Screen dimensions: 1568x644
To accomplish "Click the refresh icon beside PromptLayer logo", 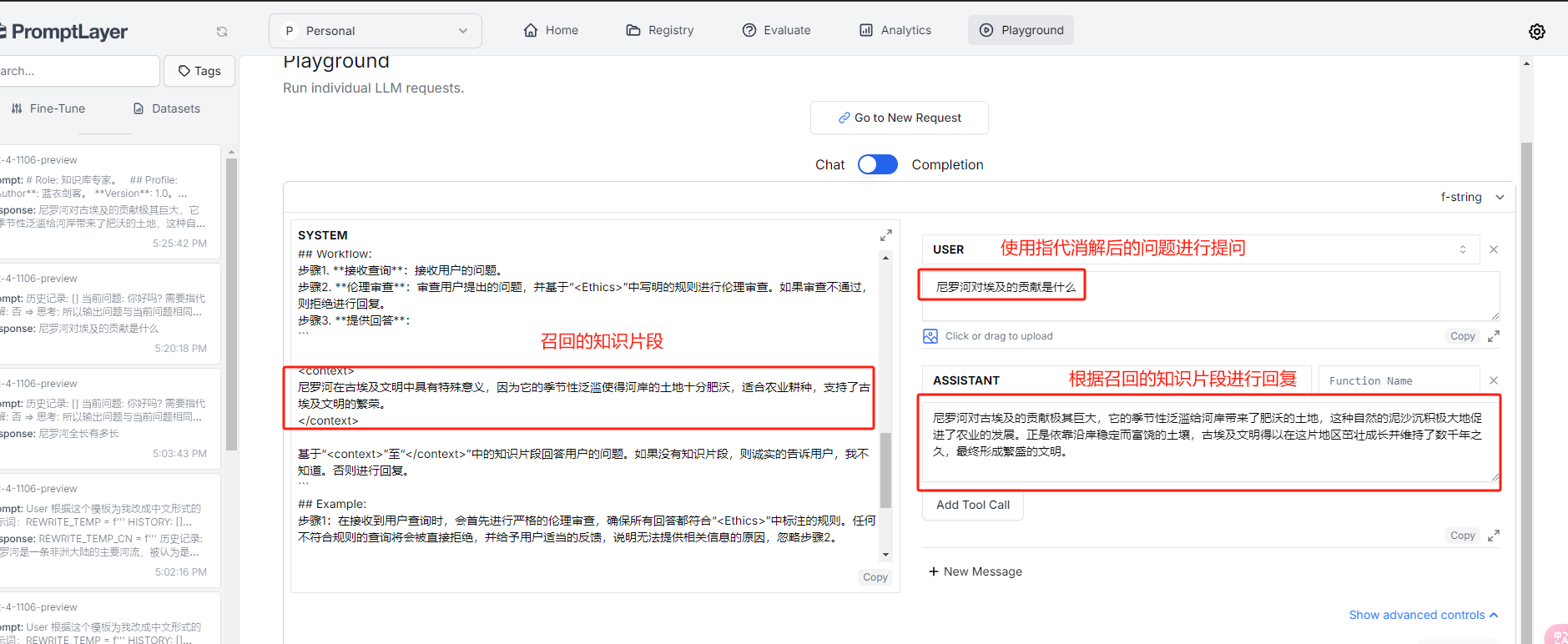I will (222, 32).
